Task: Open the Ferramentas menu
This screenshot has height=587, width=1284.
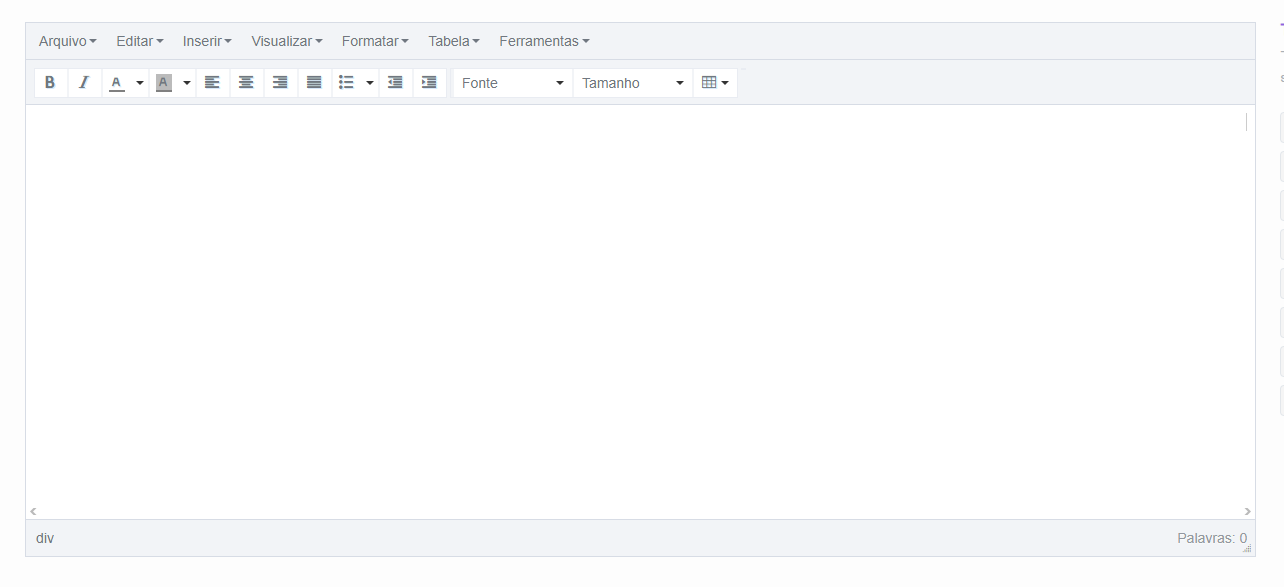Action: [x=544, y=41]
